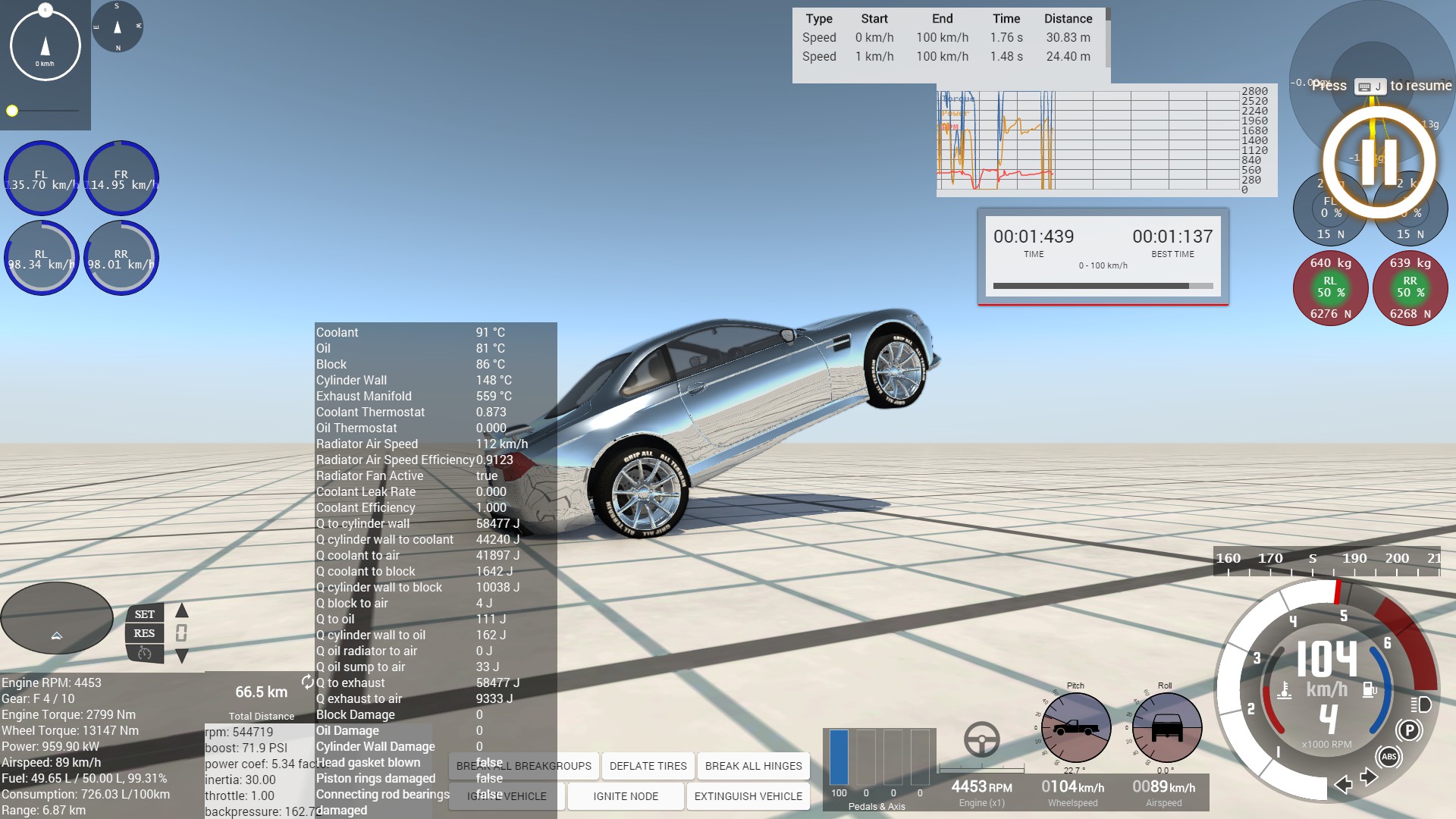The image size is (1456, 819).
Task: Click the '1.76 s' time cell
Action: [1006, 38]
